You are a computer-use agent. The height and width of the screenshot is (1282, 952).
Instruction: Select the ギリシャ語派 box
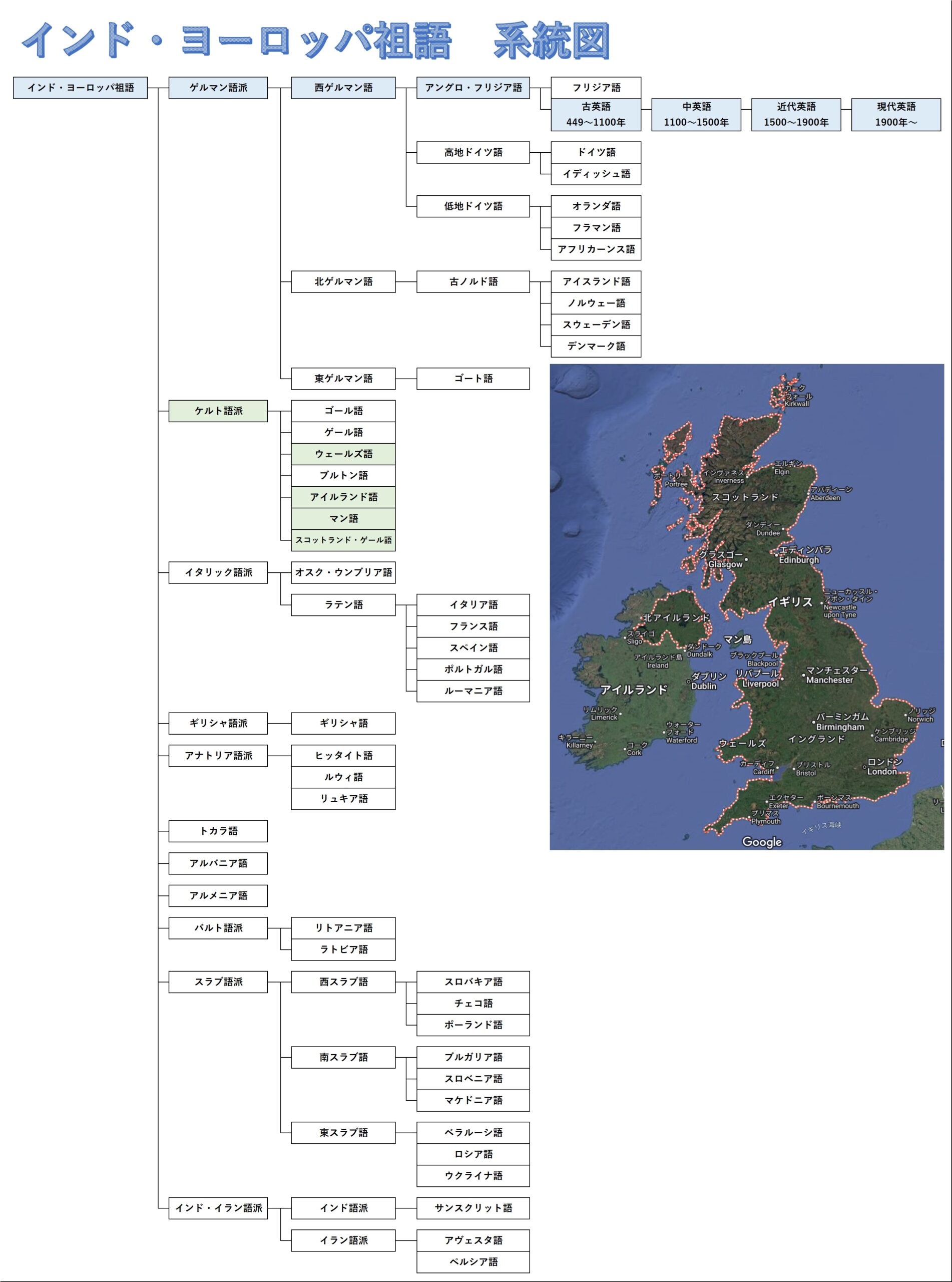(x=218, y=724)
